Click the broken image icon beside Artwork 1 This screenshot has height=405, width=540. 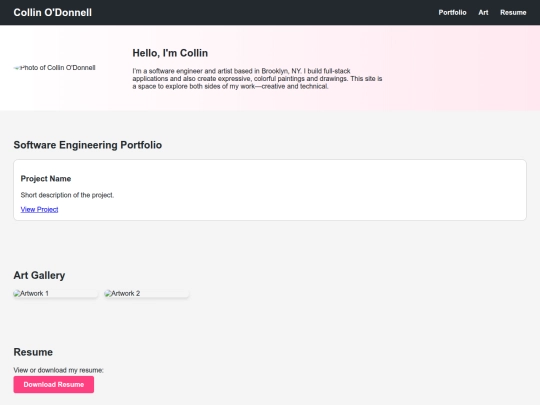tap(17, 293)
